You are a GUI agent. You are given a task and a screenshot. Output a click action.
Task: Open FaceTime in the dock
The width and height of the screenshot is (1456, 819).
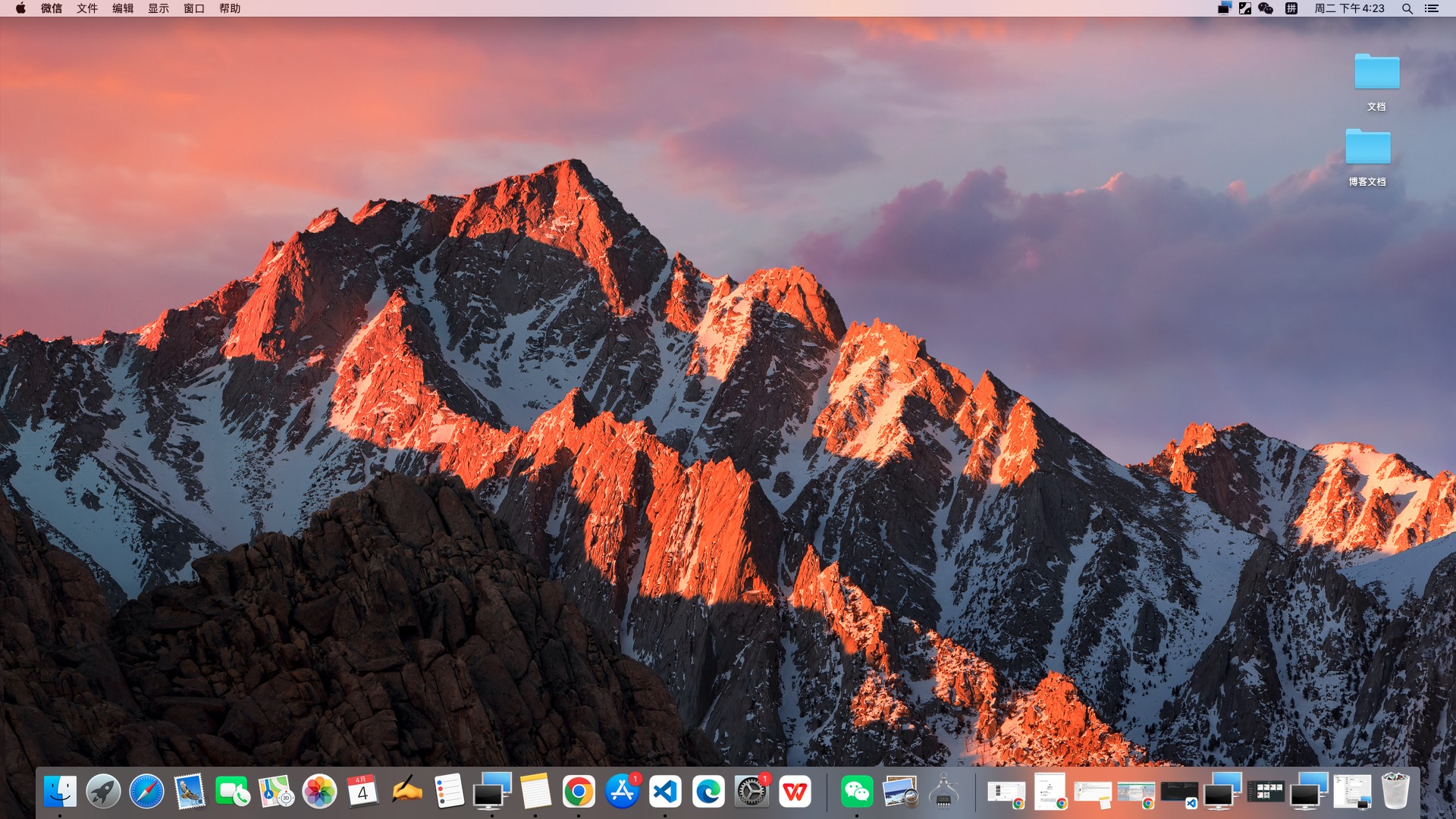pos(233,792)
